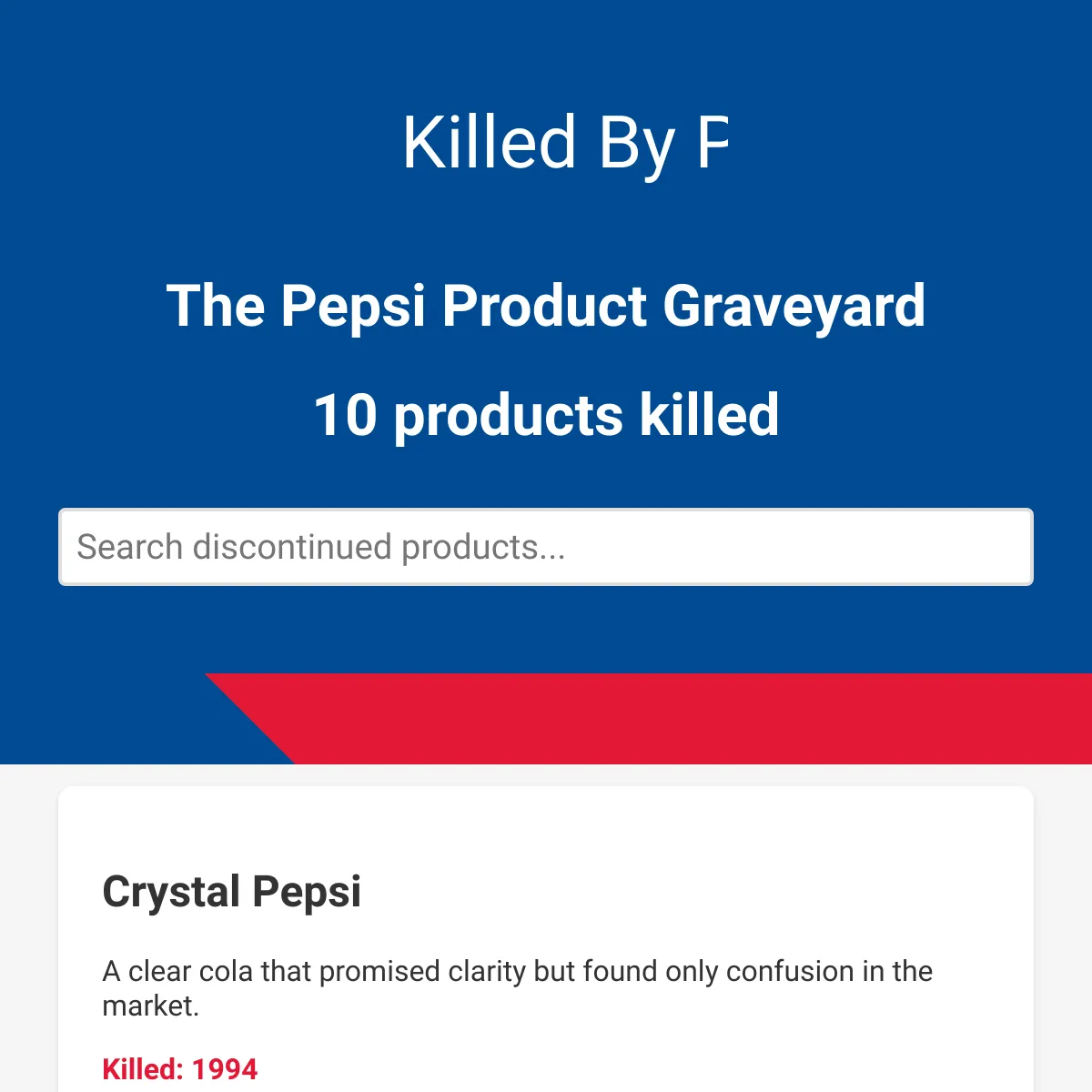Click the Killed: 1994 red label
The height and width of the screenshot is (1092, 1092).
click(x=180, y=1069)
